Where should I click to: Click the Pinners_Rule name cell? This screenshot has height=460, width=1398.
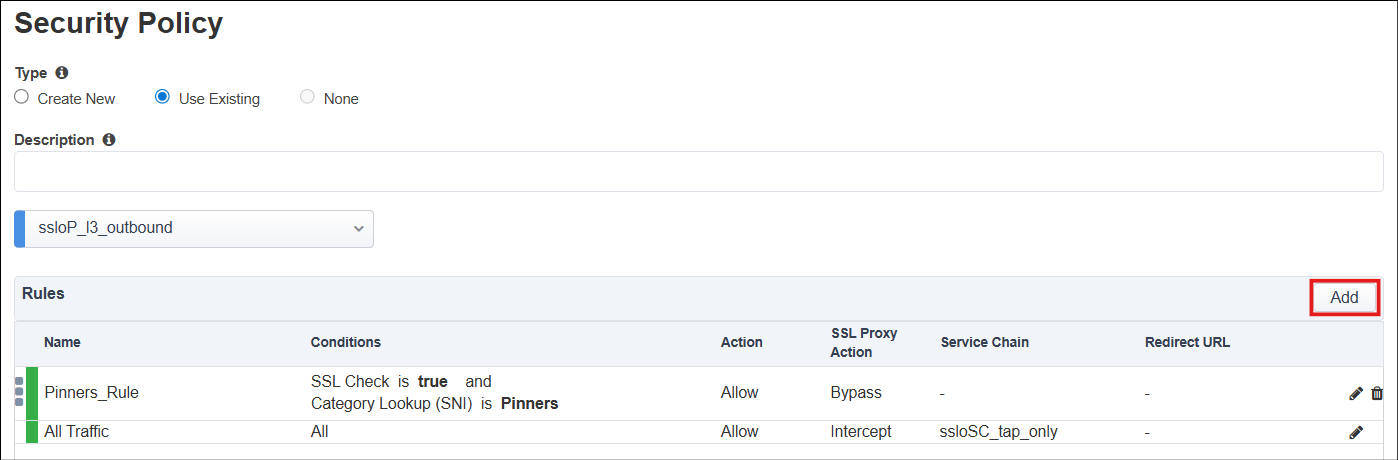pyautogui.click(x=92, y=393)
